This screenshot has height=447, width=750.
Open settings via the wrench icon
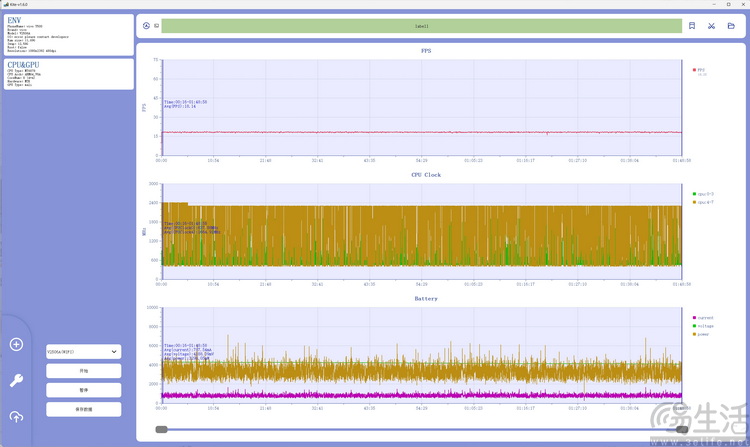[x=16, y=380]
